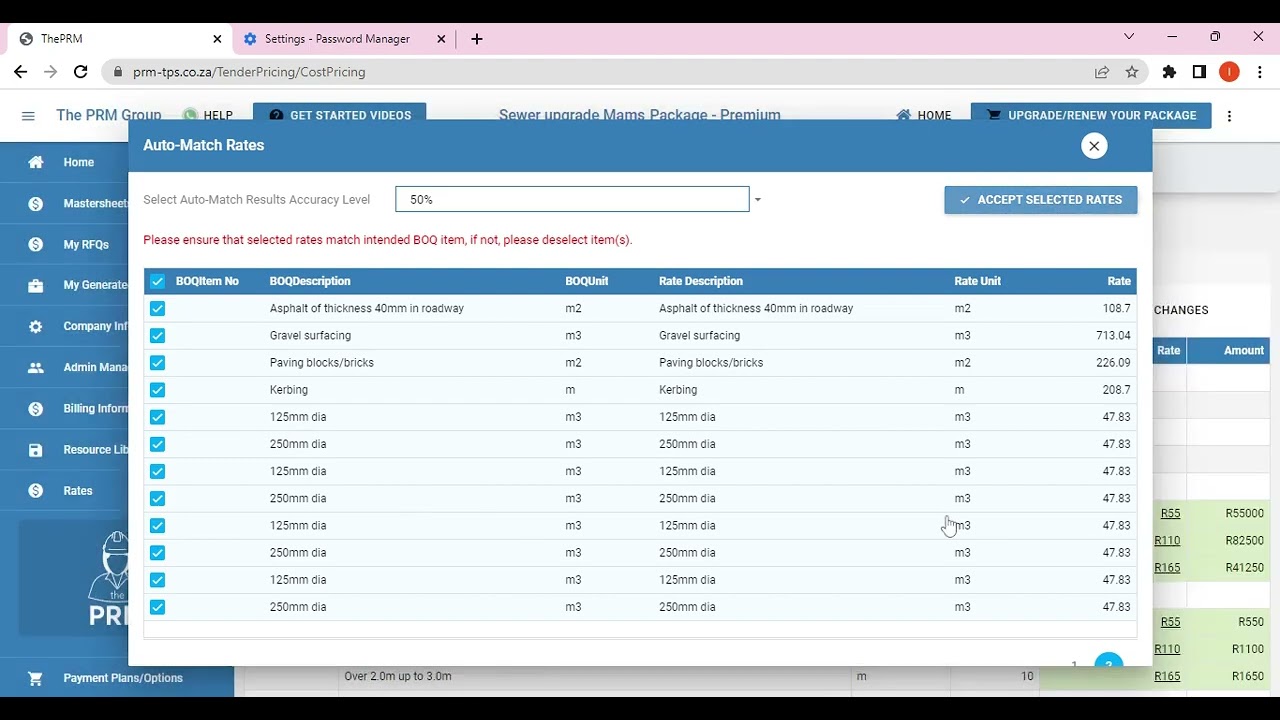Open the accuracy level dropdown arrow
Image resolution: width=1280 pixels, height=720 pixels.
coord(757,200)
